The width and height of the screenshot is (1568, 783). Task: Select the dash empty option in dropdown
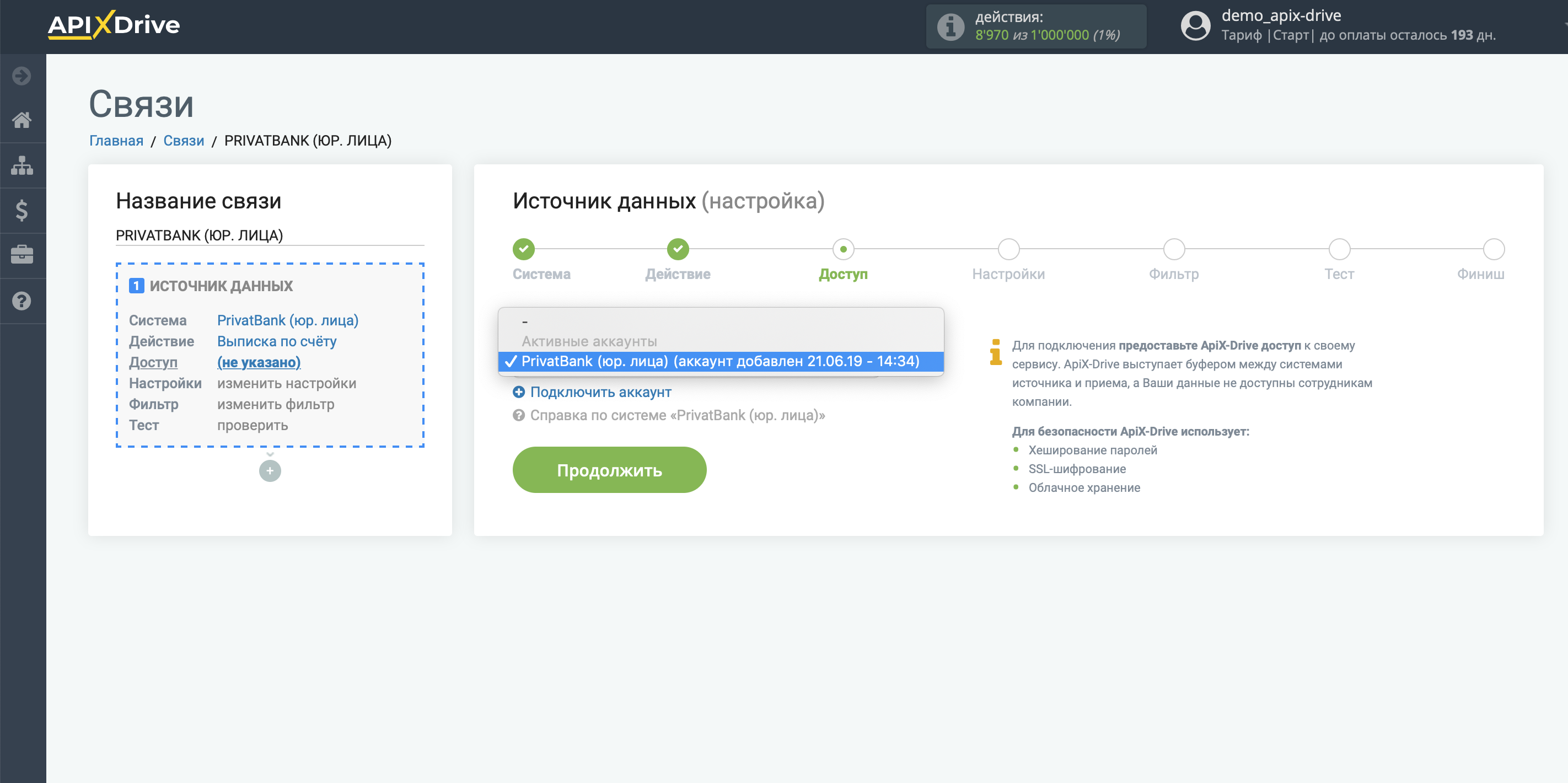[721, 321]
